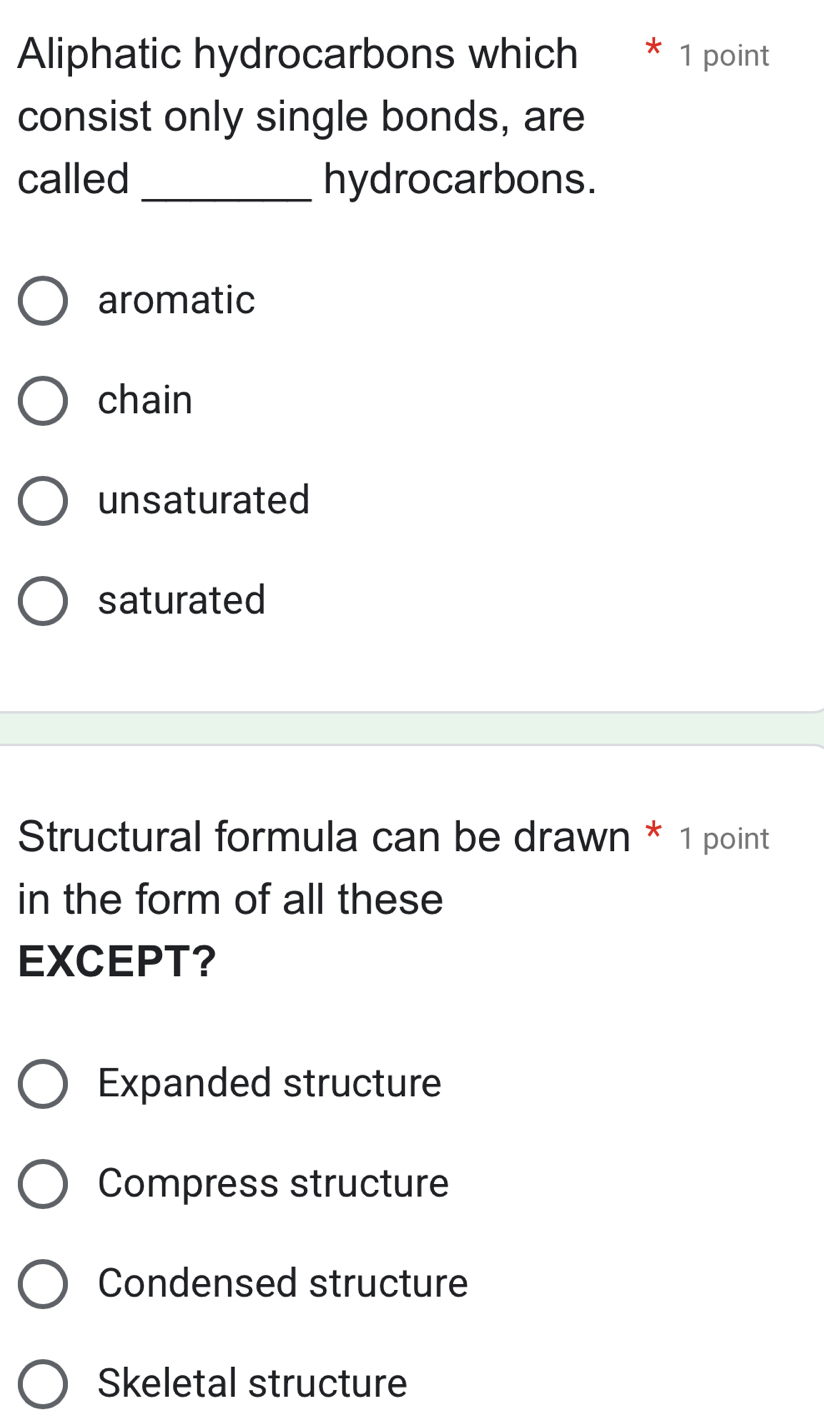Select the 'chain' radio button
Viewport: 824px width, 1425px height.
(x=43, y=401)
